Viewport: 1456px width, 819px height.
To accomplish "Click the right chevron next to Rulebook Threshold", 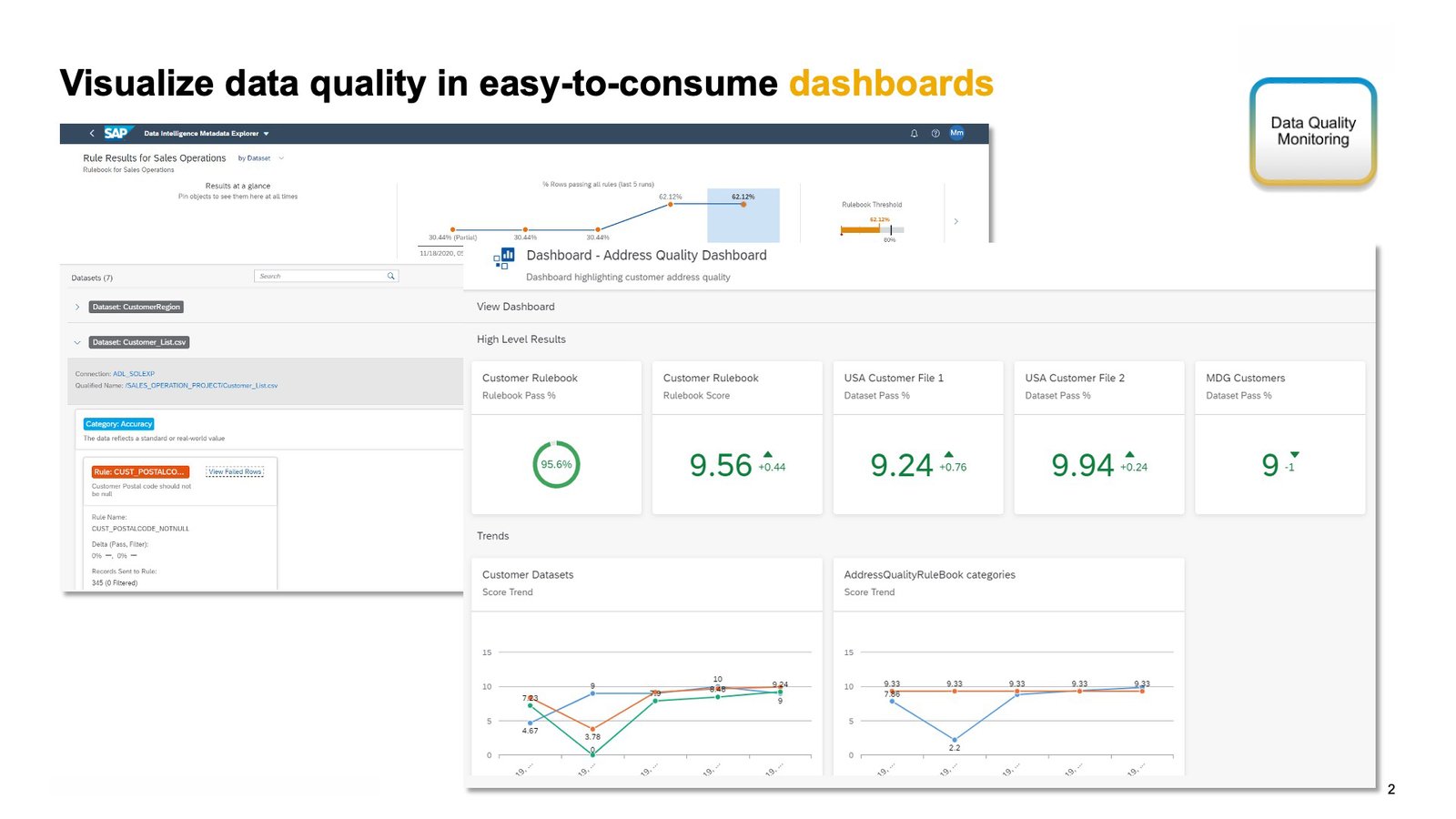I will point(955,221).
